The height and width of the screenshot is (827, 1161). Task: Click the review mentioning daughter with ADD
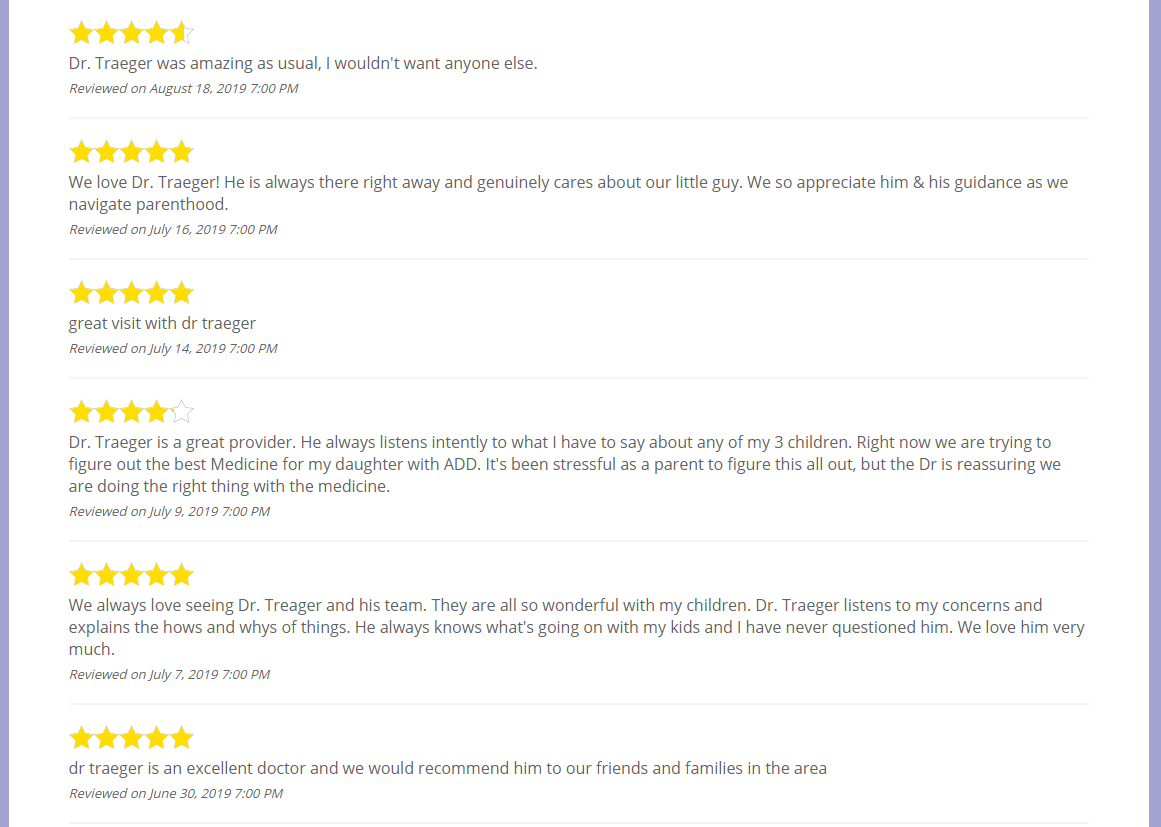pos(565,464)
